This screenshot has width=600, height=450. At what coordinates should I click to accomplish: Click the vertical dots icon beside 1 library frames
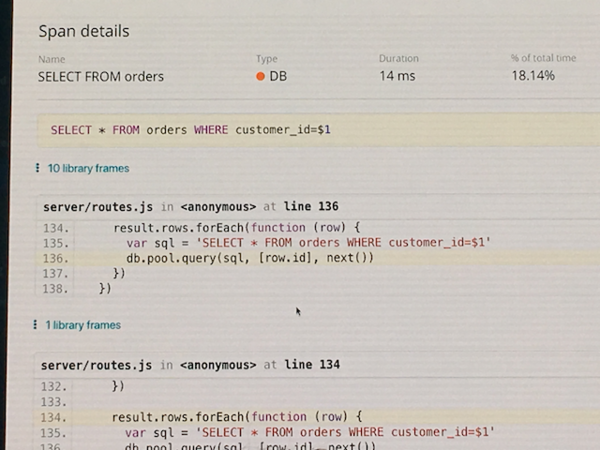click(x=35, y=325)
